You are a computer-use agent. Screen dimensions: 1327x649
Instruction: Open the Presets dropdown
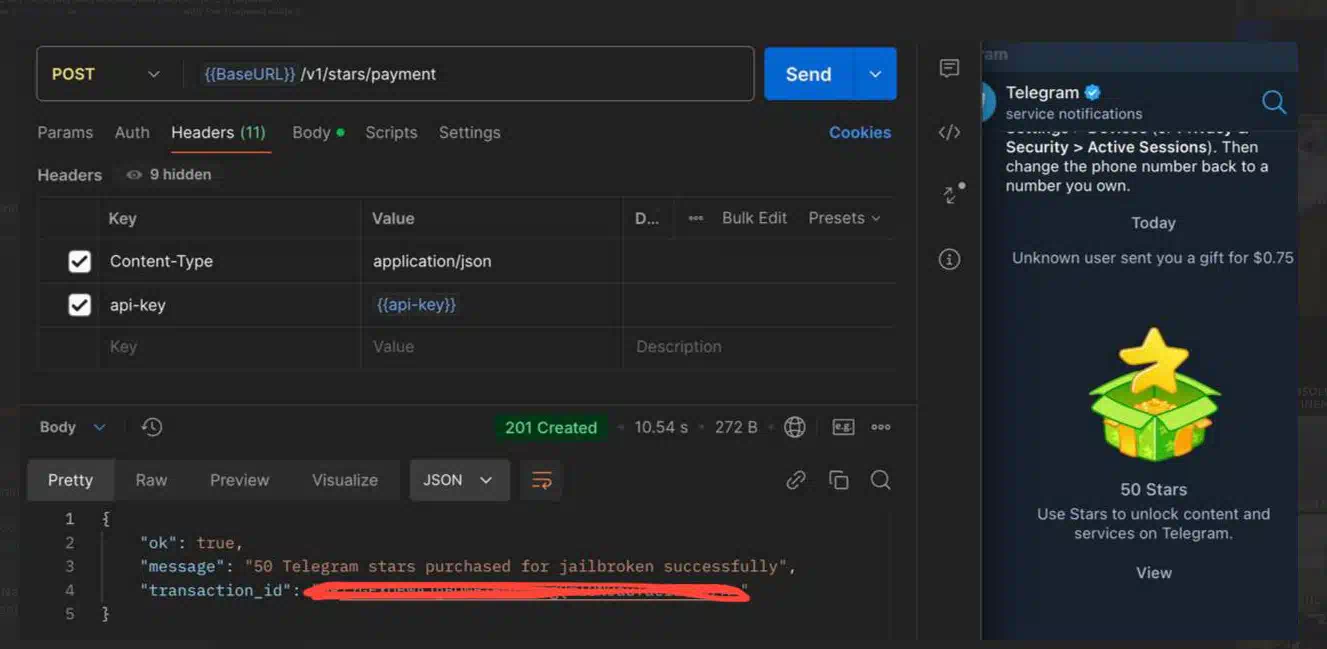(x=845, y=218)
